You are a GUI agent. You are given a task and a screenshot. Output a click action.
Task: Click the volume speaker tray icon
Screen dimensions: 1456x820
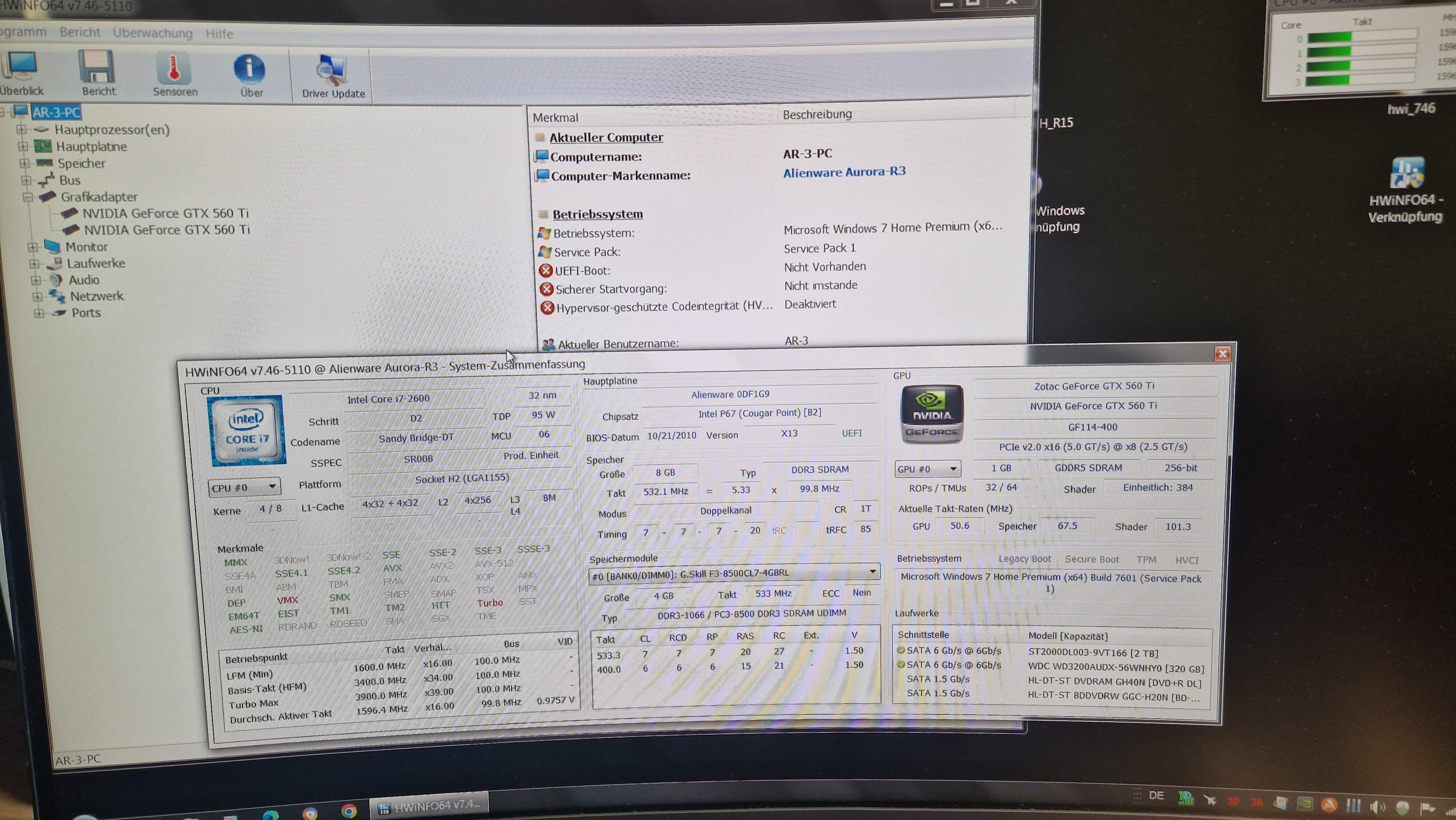[1377, 807]
